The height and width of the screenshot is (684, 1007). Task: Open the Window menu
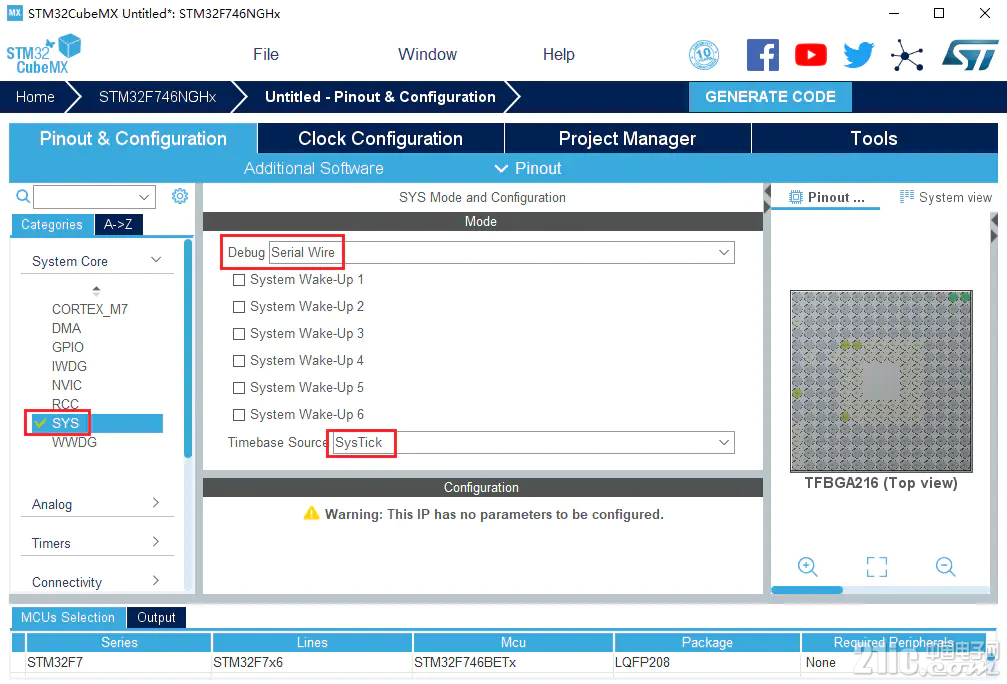[427, 55]
